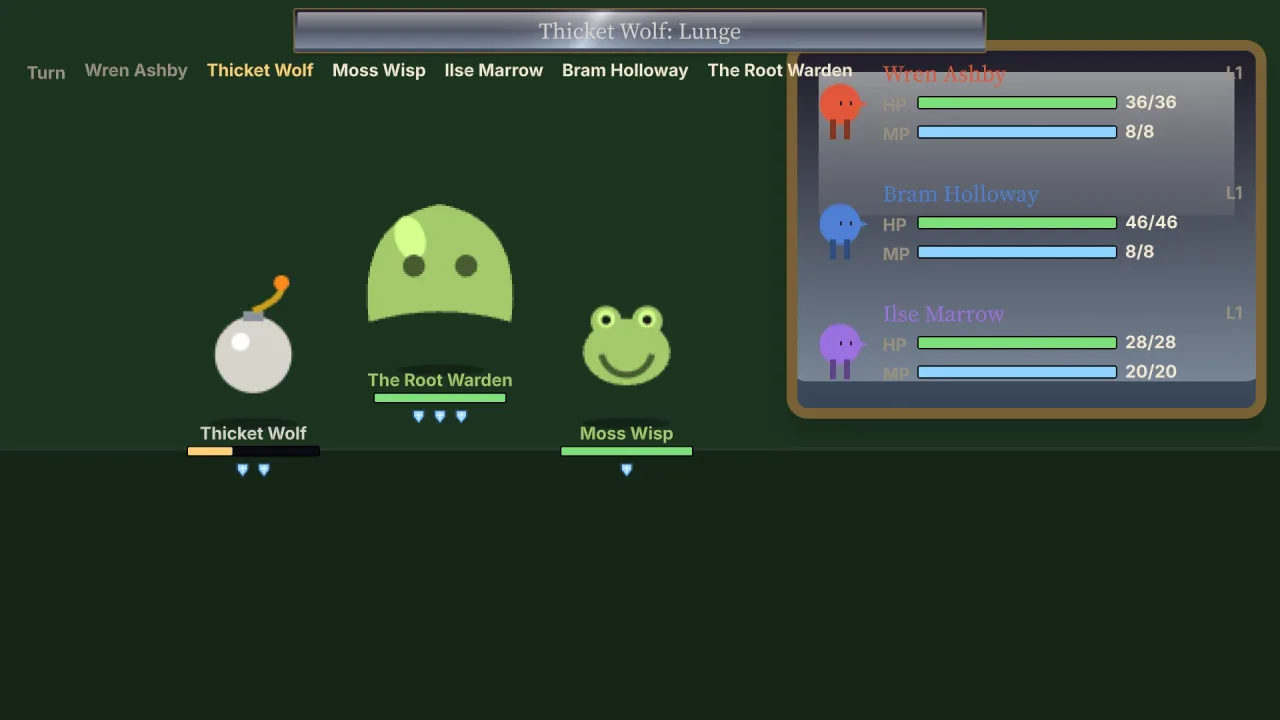
Task: Select Thicket Wolf in the turn order
Action: (x=260, y=70)
